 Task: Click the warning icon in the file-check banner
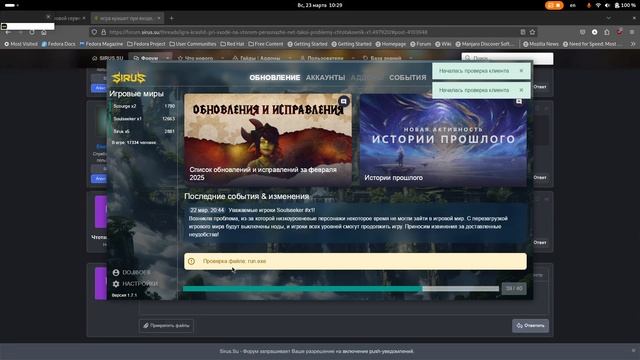[x=191, y=261]
